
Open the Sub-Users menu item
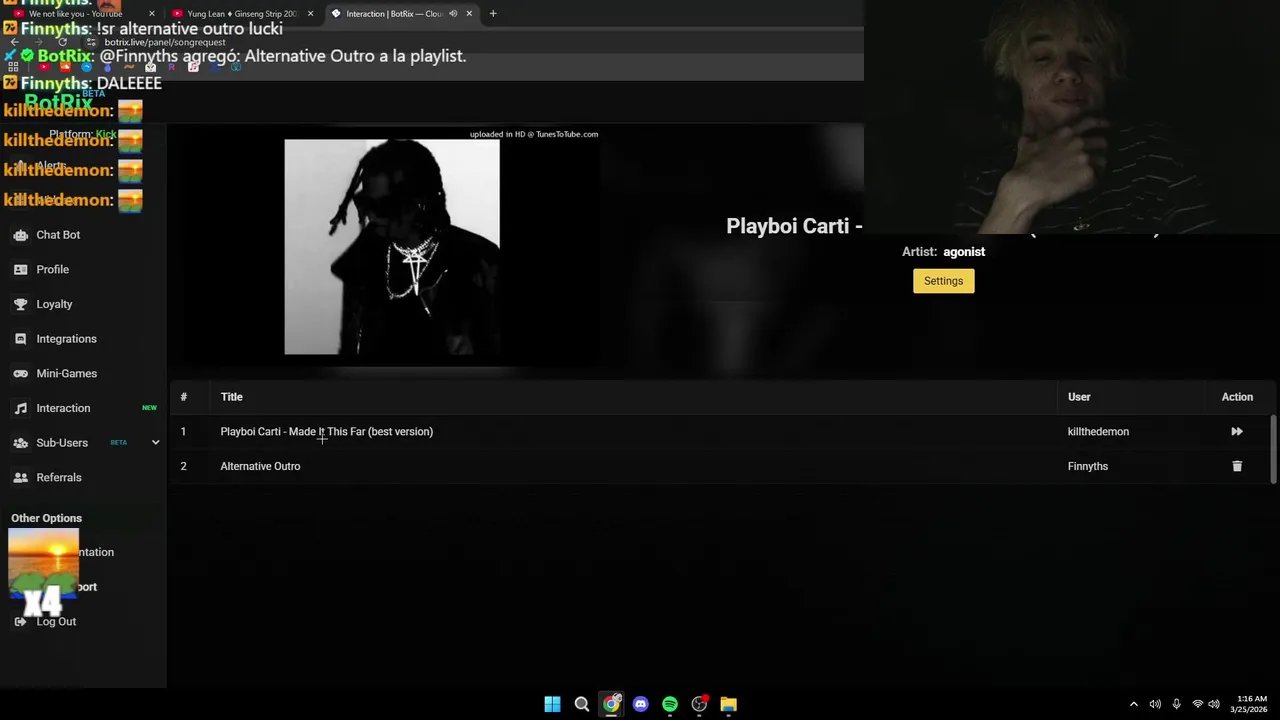coord(62,443)
